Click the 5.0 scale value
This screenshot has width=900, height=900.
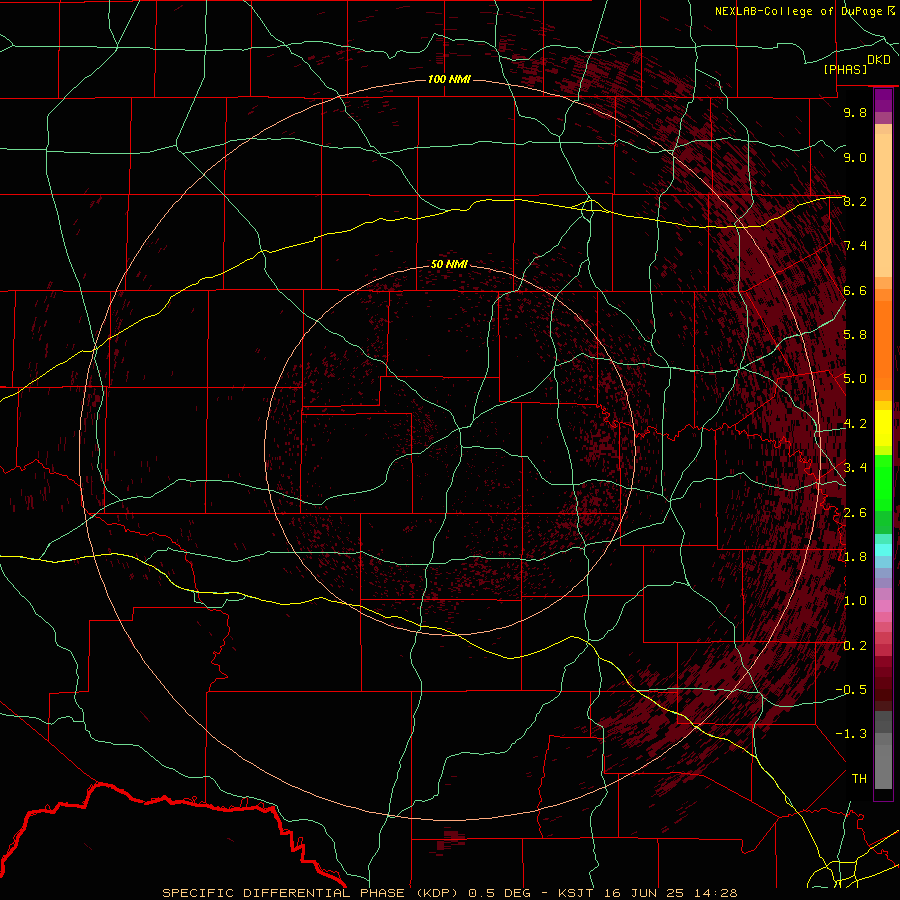coord(855,379)
